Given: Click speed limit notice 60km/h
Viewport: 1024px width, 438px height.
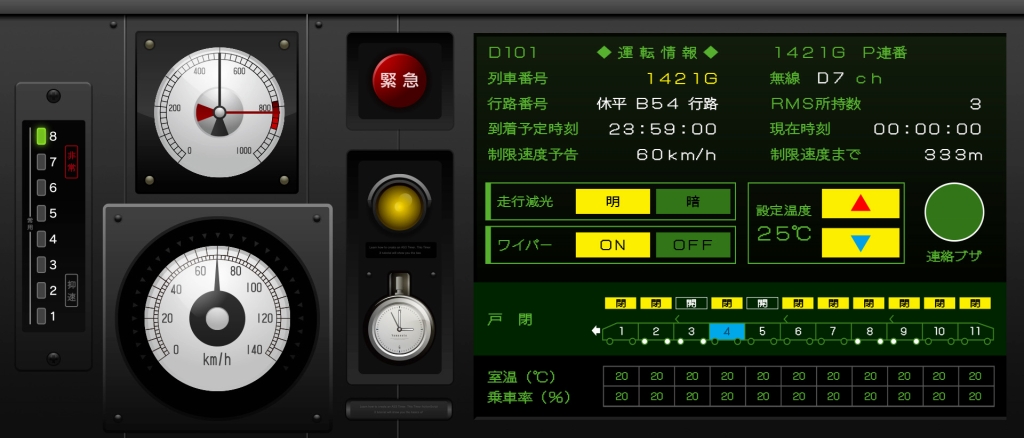Looking at the screenshot, I should point(677,155).
